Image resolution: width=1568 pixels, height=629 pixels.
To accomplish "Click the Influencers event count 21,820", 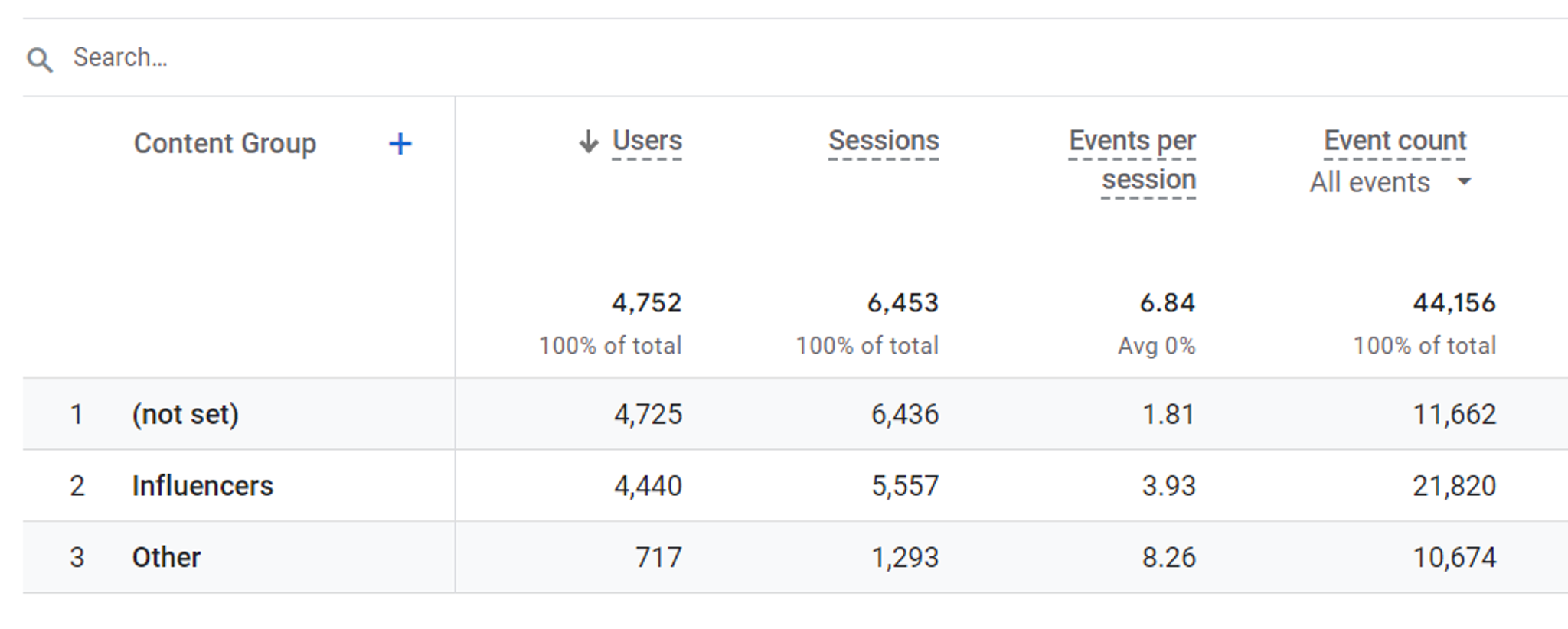I will click(1455, 486).
